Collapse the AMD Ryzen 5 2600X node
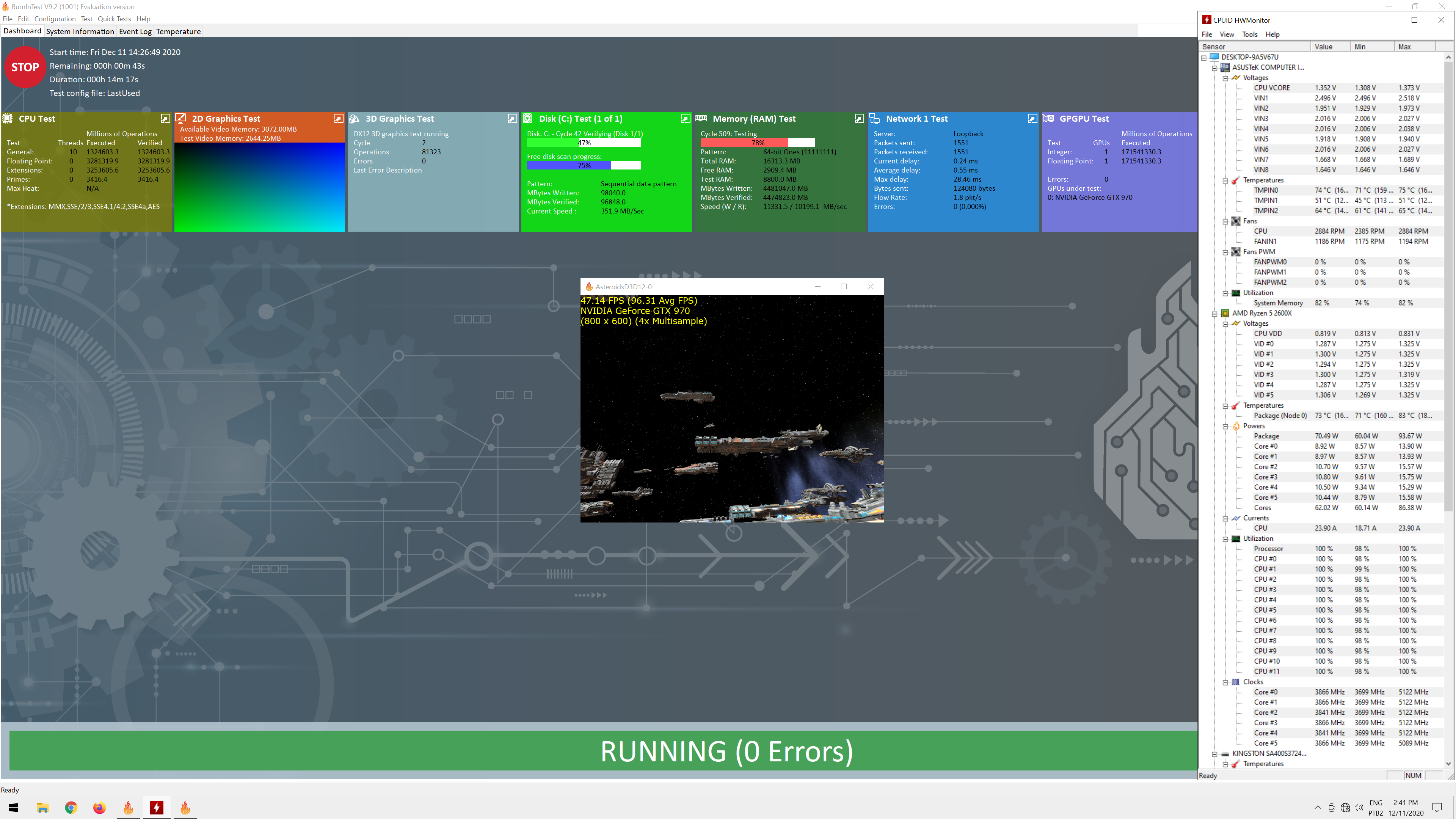Screen dimensions: 1456x819 [x=1214, y=314]
